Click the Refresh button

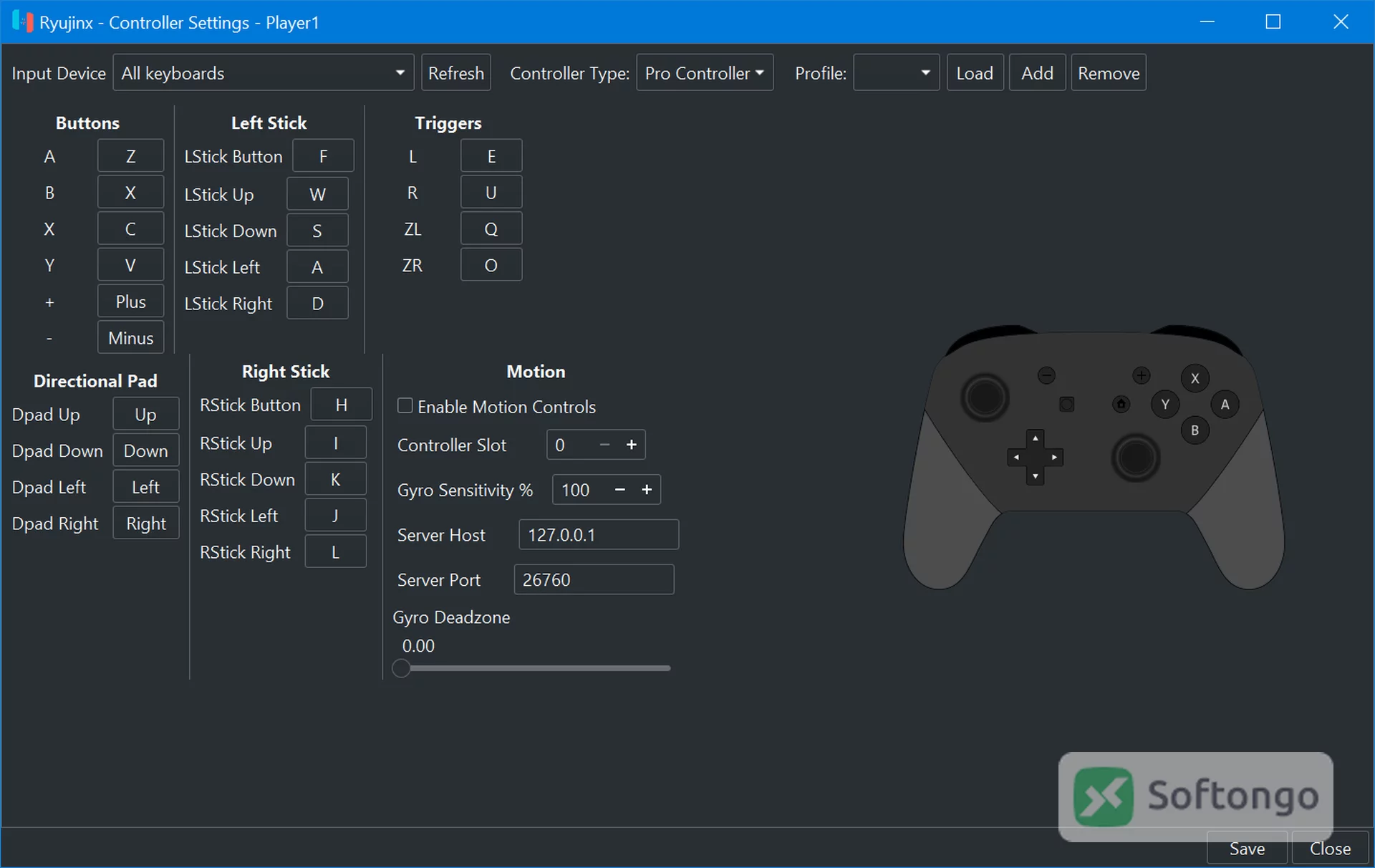pyautogui.click(x=455, y=73)
